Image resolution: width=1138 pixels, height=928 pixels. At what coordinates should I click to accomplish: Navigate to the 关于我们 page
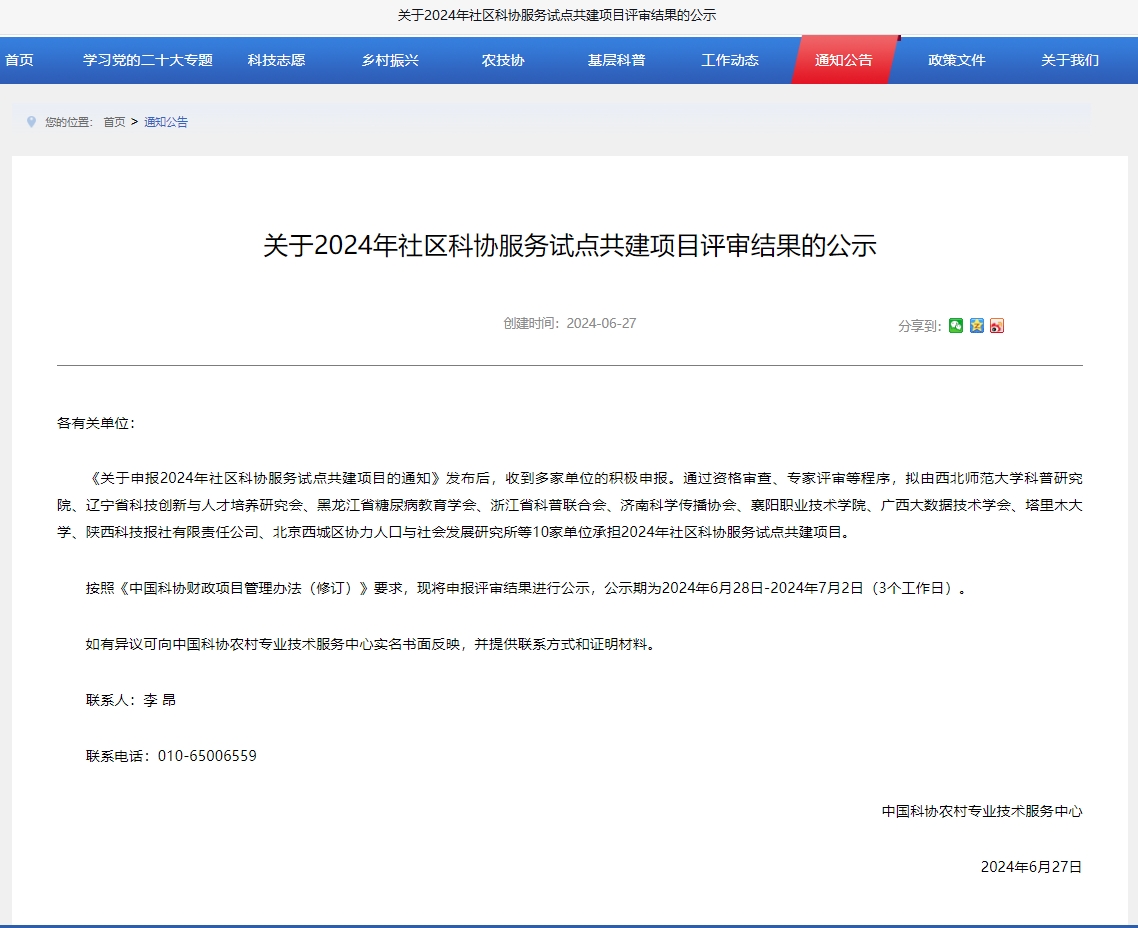[x=1072, y=59]
